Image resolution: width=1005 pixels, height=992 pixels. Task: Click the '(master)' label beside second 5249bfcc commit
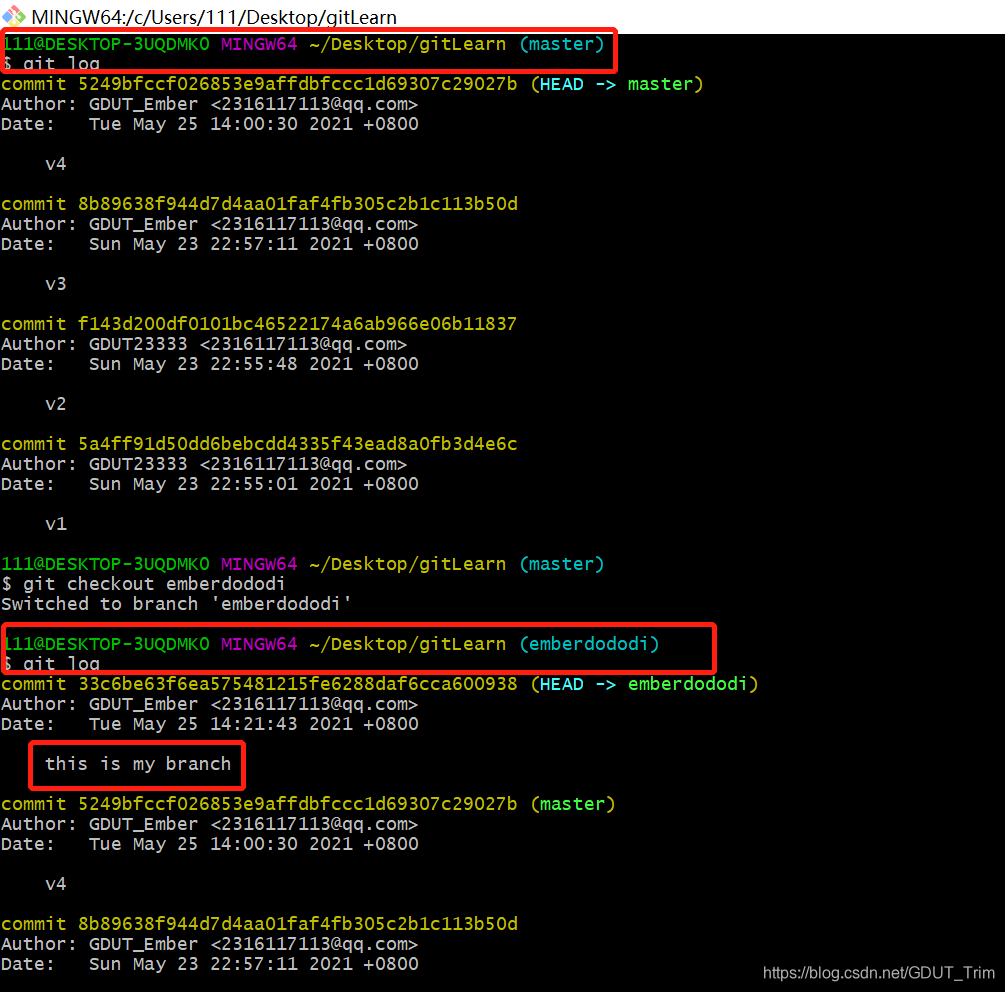[x=573, y=804]
